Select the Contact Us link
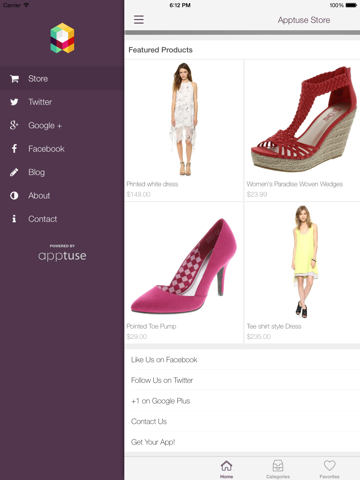The width and height of the screenshot is (360, 480). click(x=242, y=421)
